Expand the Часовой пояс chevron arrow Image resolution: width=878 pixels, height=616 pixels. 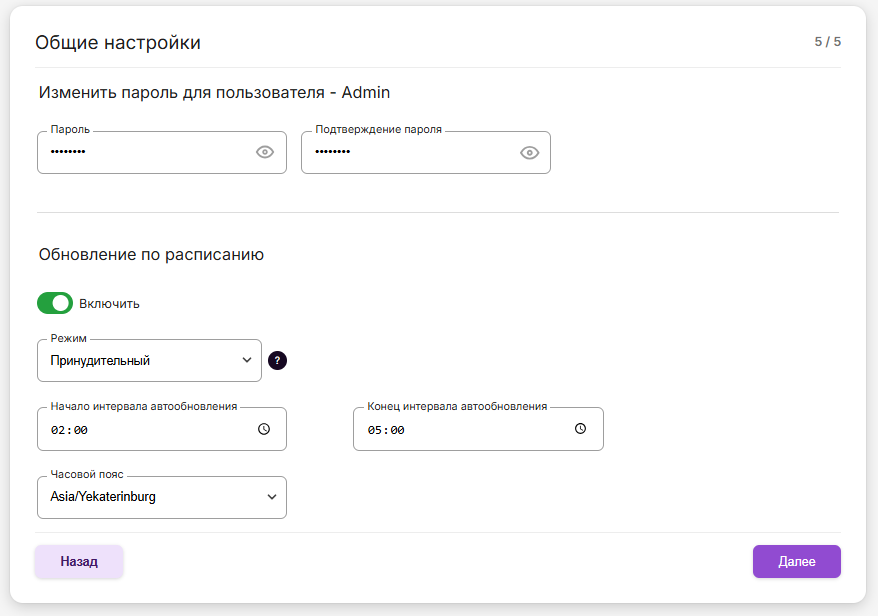[x=272, y=497]
